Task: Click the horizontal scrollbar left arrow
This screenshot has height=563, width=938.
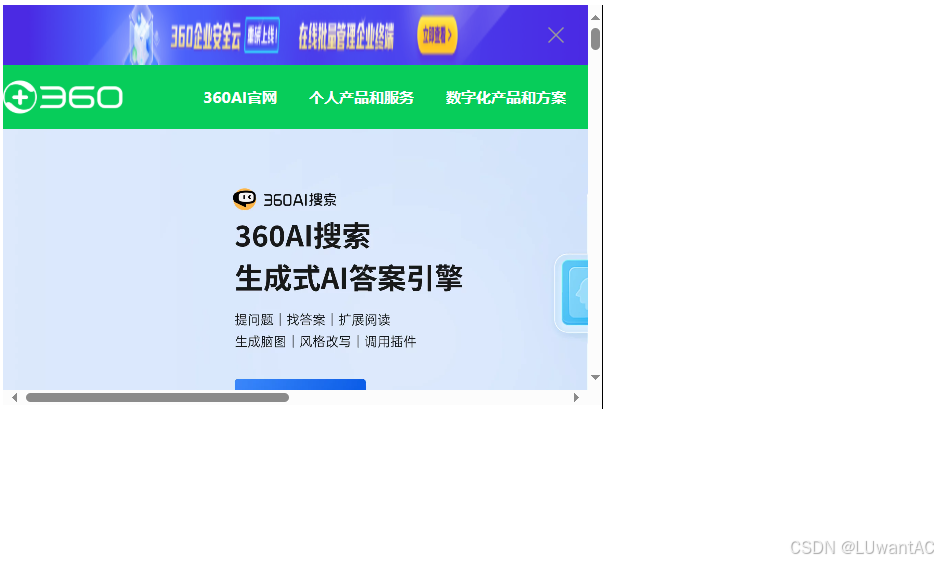Action: pos(14,397)
